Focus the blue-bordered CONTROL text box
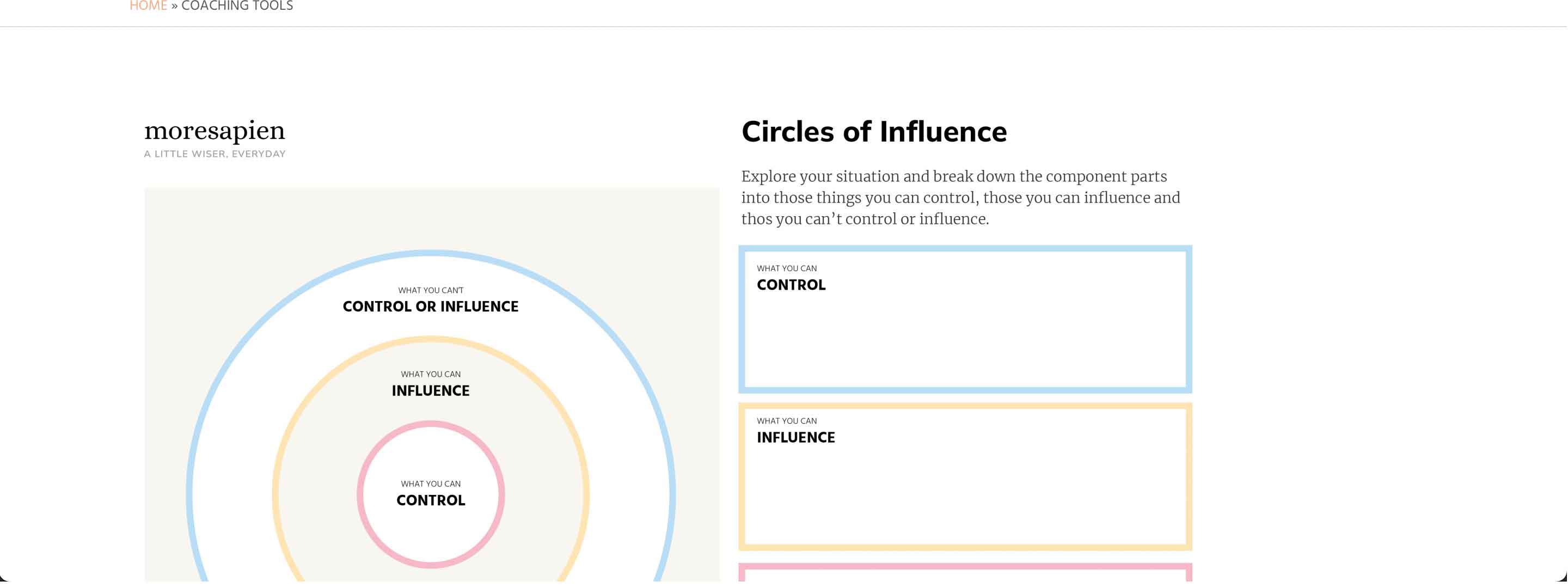The width and height of the screenshot is (1568, 587). (x=965, y=320)
